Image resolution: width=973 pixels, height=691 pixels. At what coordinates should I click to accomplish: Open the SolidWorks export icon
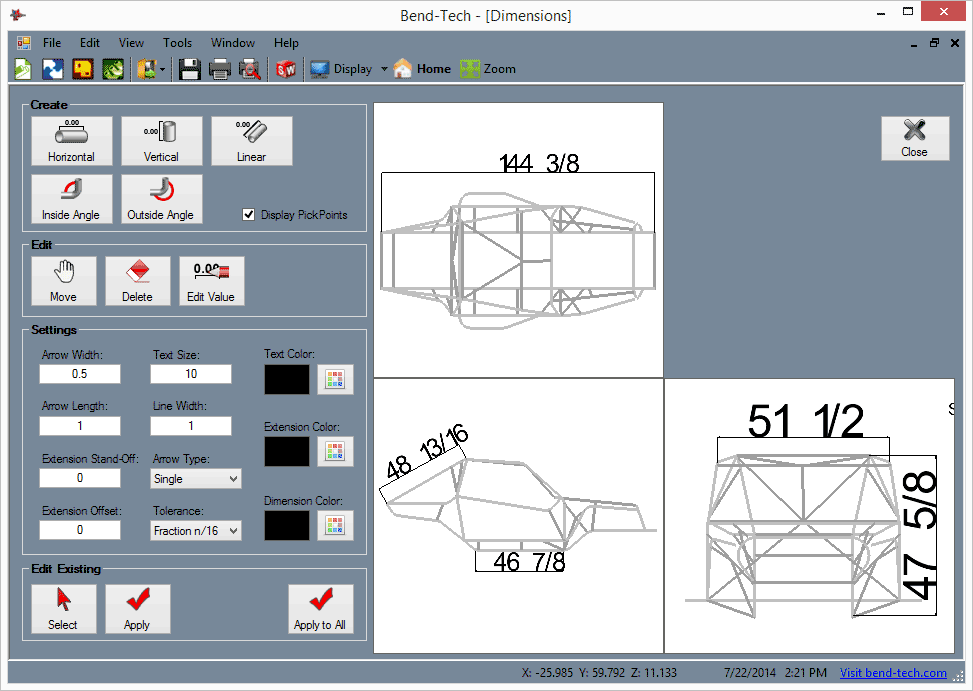point(286,68)
